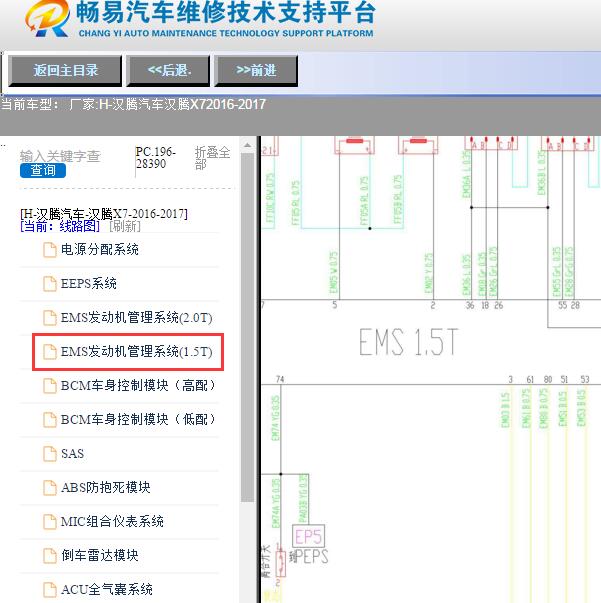Viewport: 601px width, 603px height.
Task: Click document icon beside BCM高配 entry
Action: pos(50,385)
